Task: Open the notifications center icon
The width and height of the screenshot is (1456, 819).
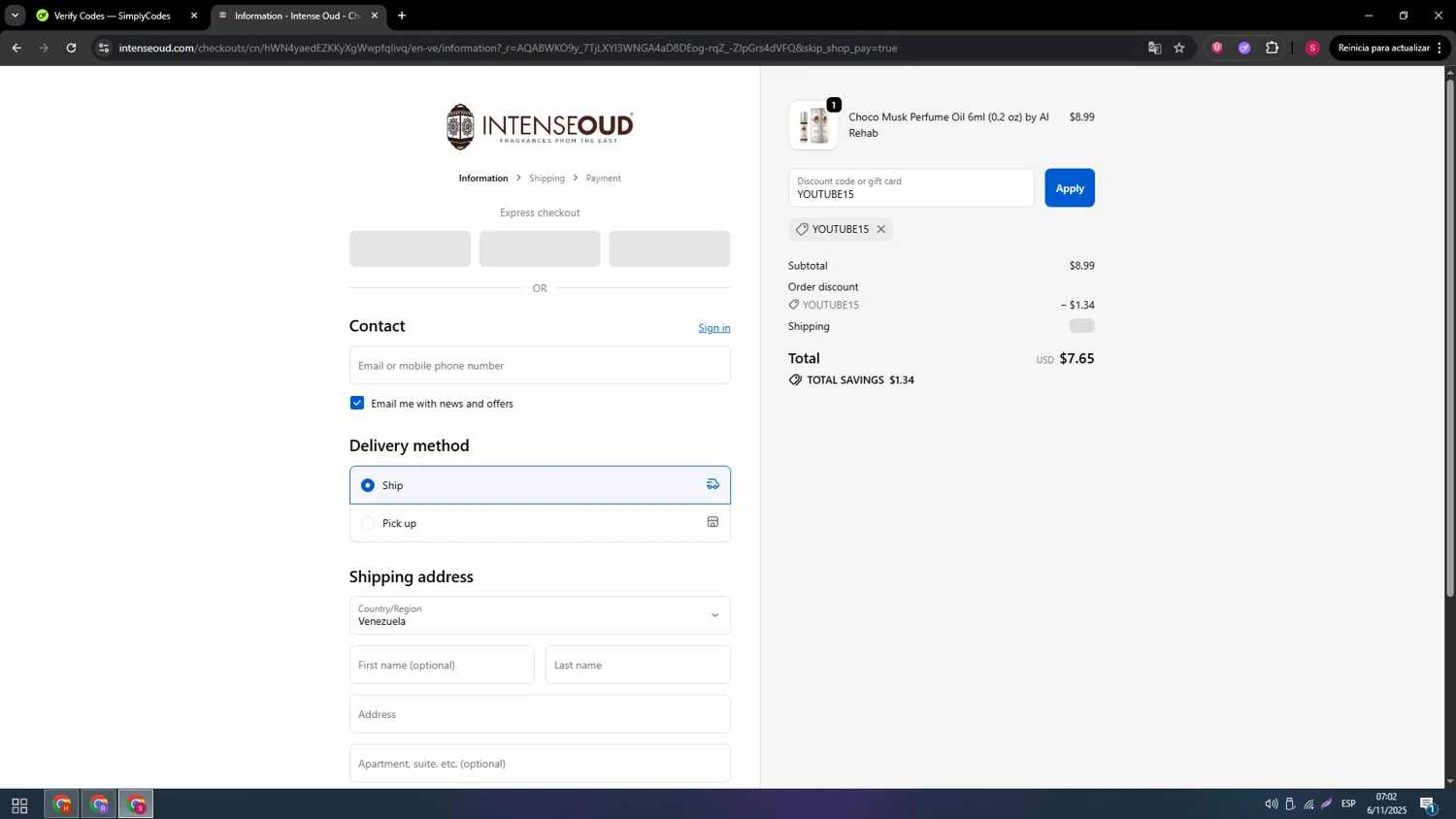Action: tap(1428, 804)
